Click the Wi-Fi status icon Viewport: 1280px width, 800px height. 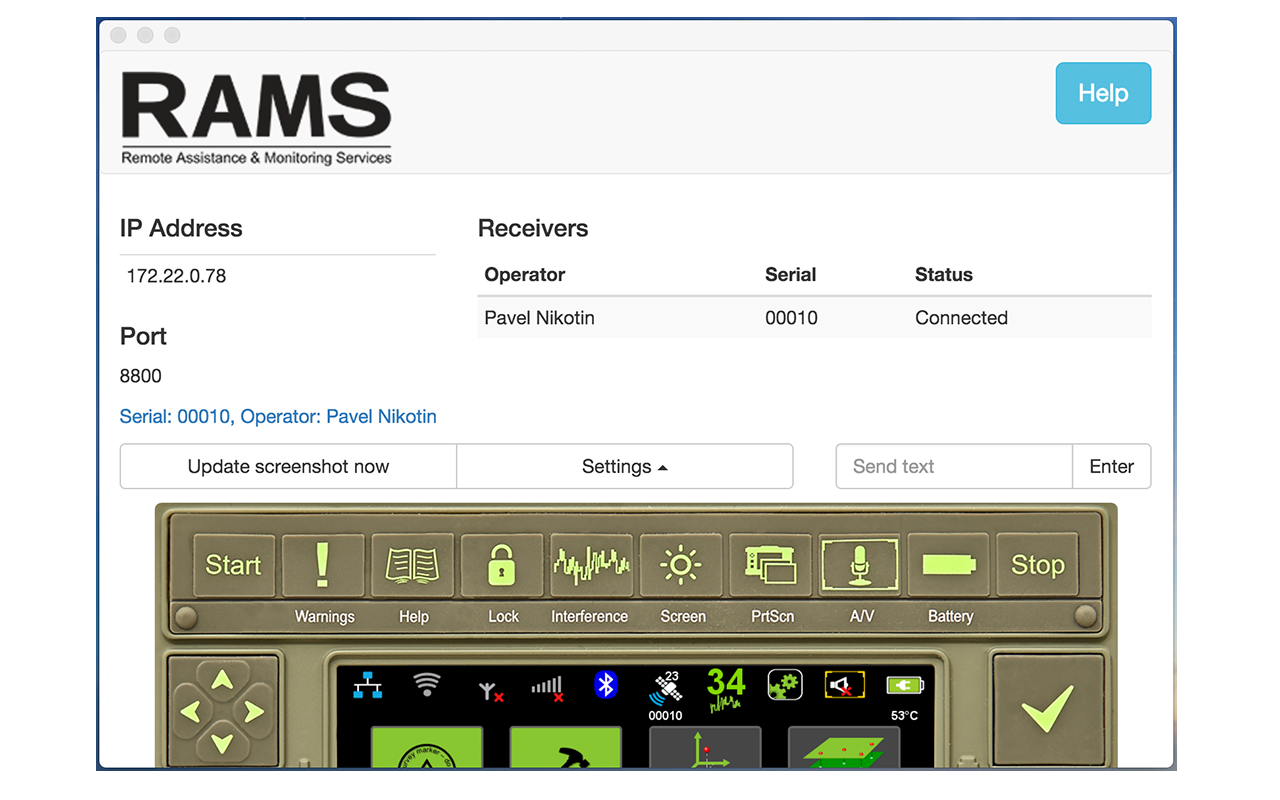pyautogui.click(x=427, y=685)
